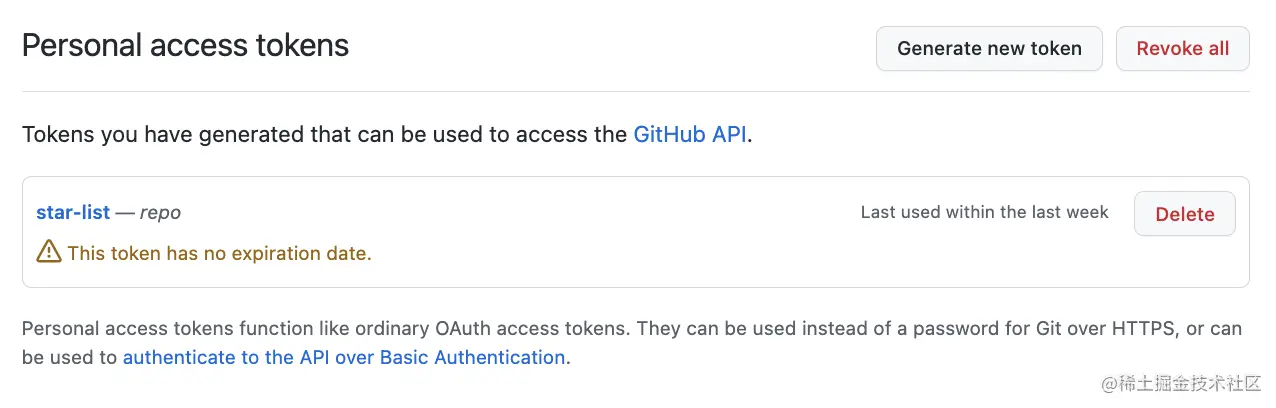Click the Juejin watermark logo
This screenshot has height=408, width=1276.
1109,384
